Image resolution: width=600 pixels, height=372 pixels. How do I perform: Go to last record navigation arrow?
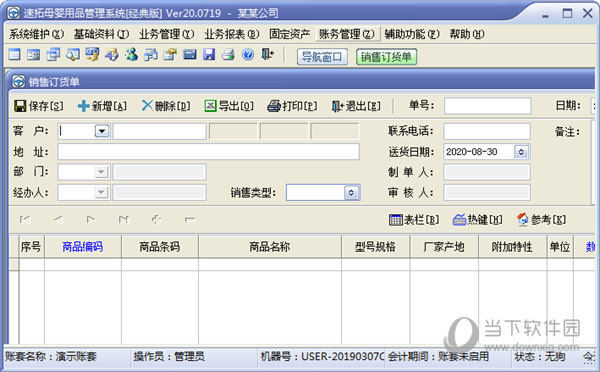[124, 220]
